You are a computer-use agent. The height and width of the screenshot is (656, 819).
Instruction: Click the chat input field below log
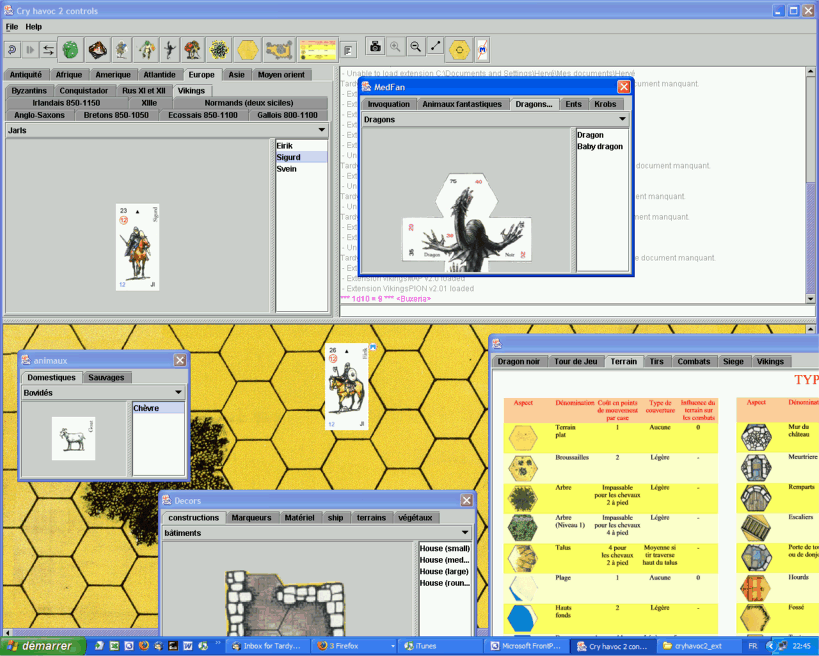577,311
